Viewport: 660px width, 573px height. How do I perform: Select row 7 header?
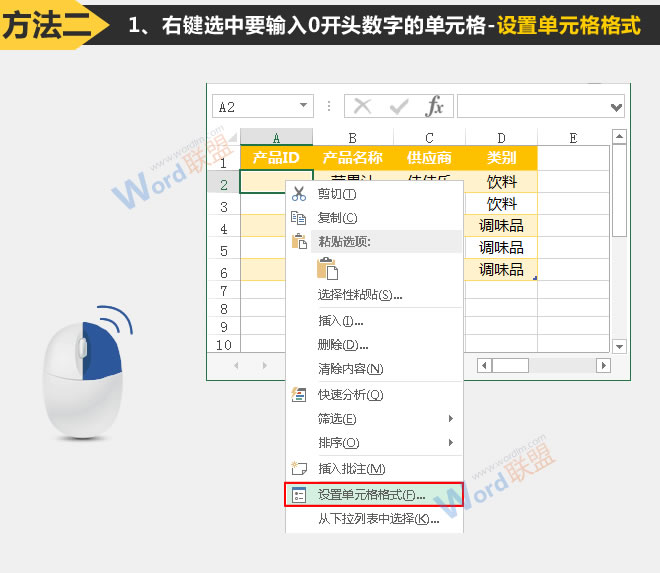[224, 291]
